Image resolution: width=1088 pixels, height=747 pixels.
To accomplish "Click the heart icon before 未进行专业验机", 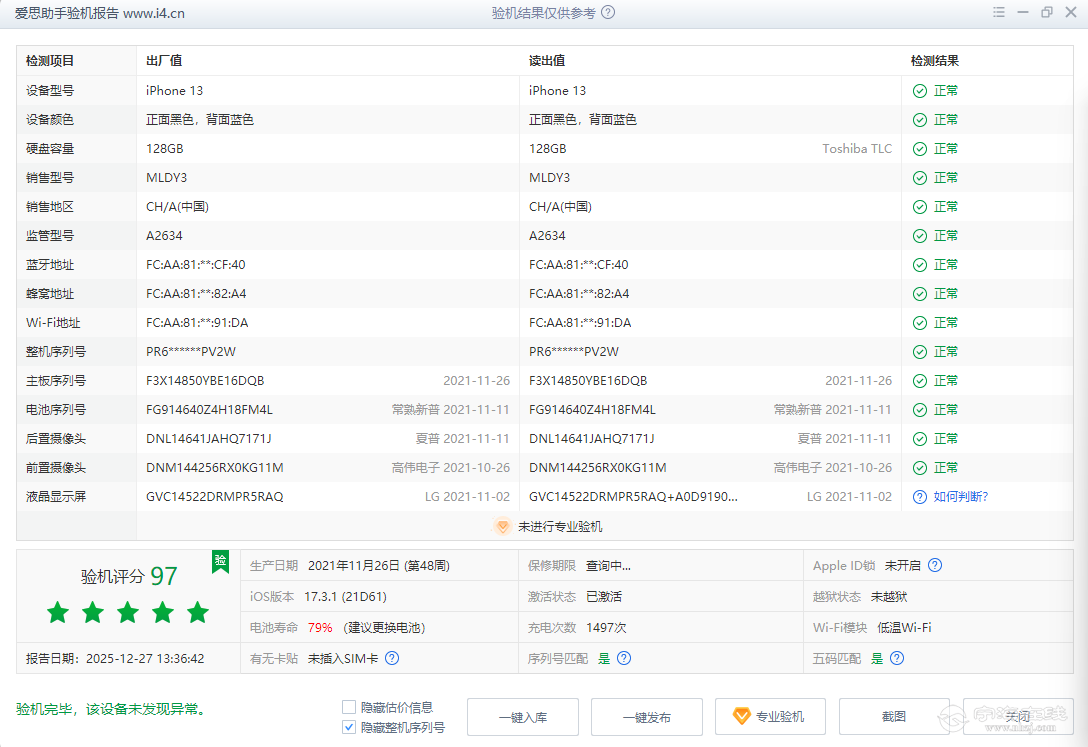I will tap(502, 525).
